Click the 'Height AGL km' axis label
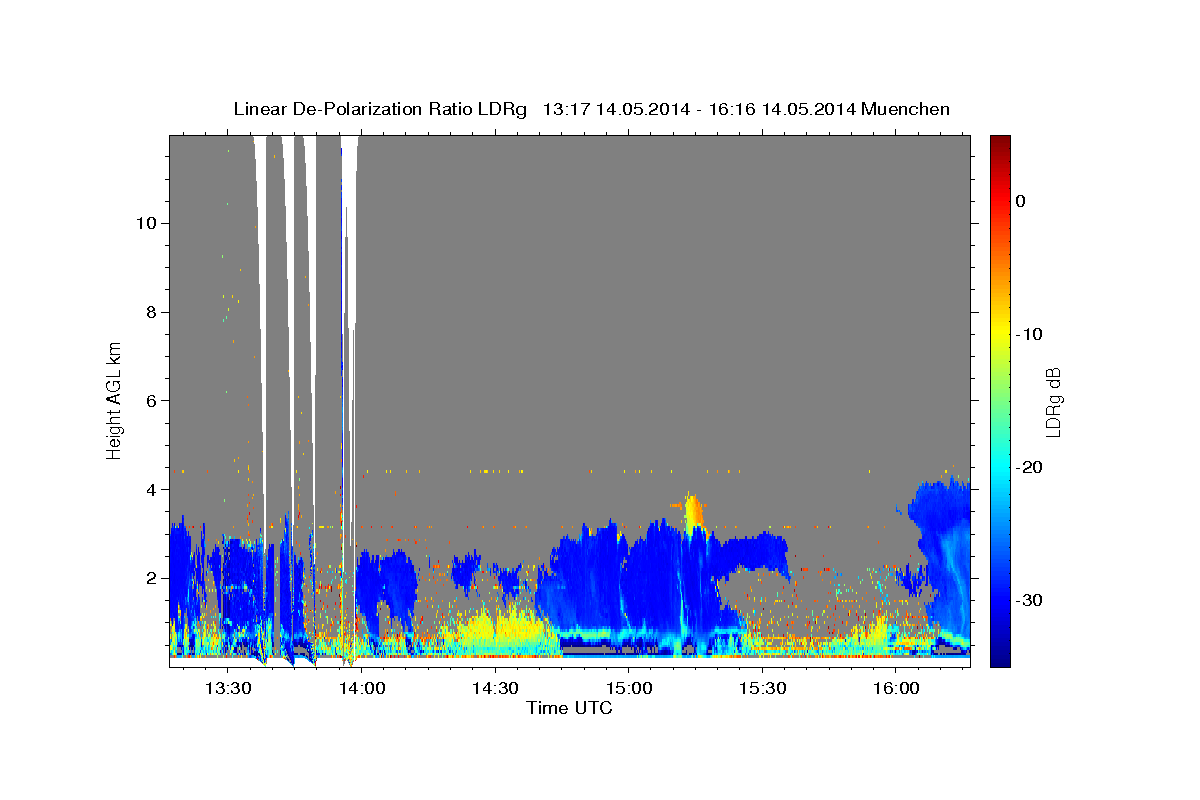Screen dimensions: 1200x800 pyautogui.click(x=115, y=400)
